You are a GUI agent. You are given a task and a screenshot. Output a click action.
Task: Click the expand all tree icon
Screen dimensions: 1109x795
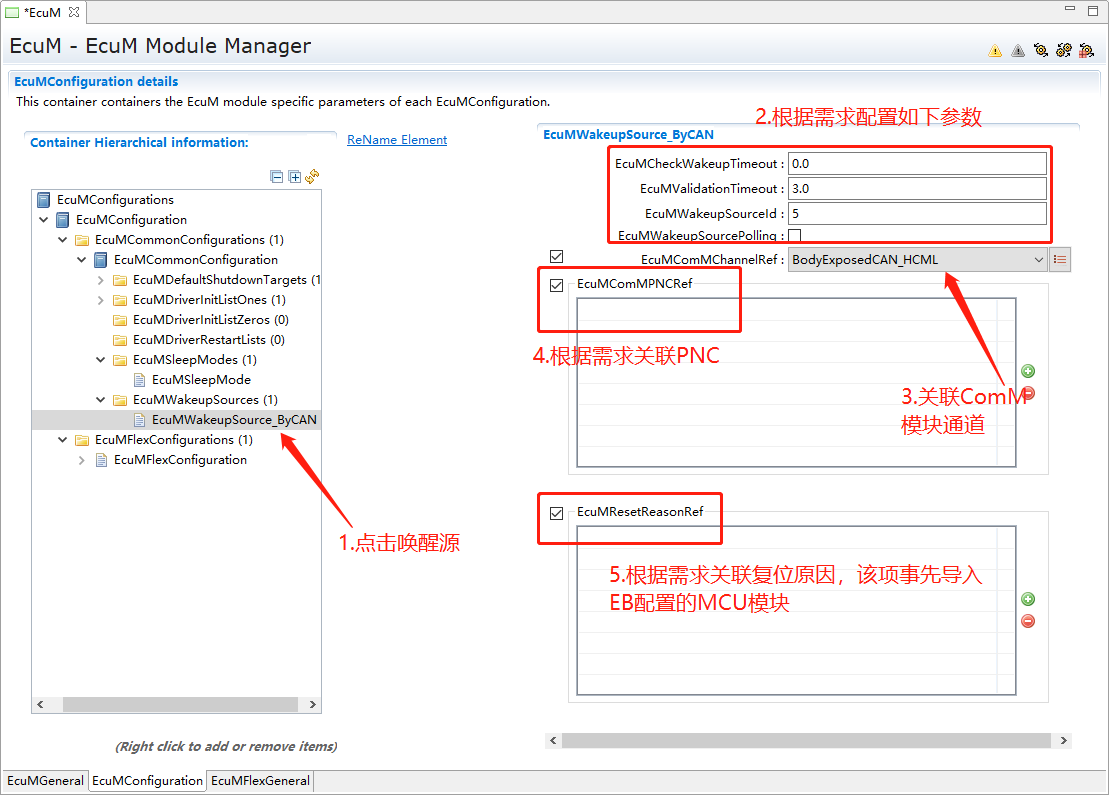pos(294,177)
